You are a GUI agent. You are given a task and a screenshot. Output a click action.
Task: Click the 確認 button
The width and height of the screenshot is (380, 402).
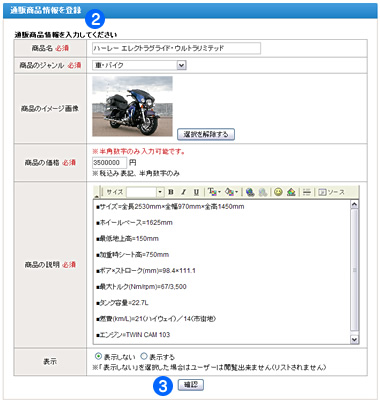coord(190,385)
